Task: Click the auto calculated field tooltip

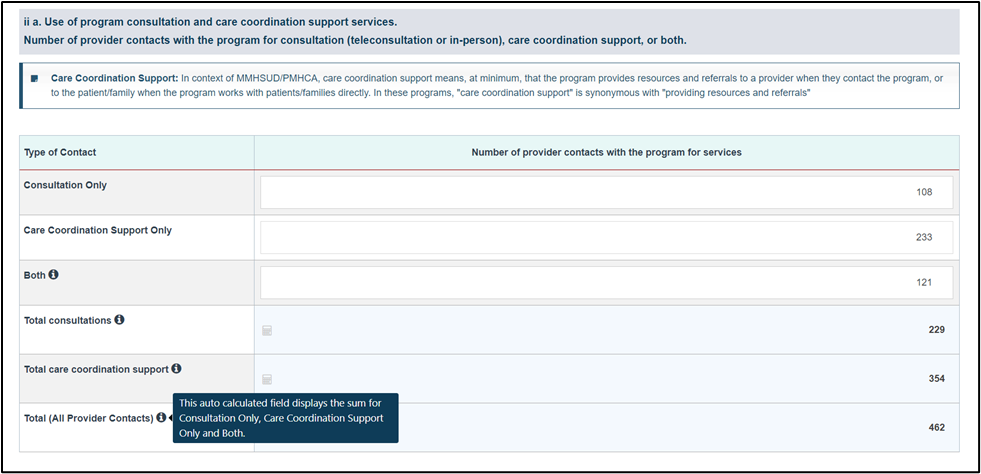Action: point(285,418)
